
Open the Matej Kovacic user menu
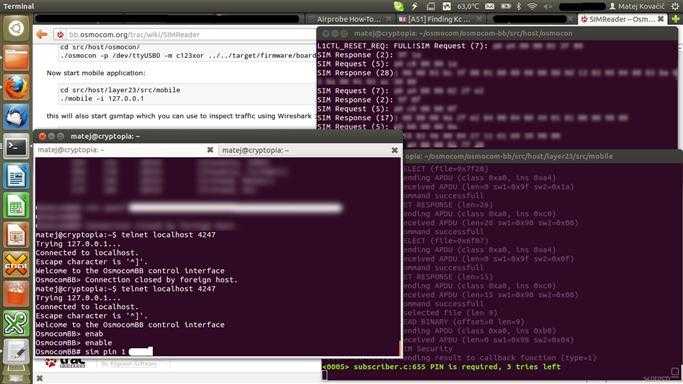pos(637,6)
